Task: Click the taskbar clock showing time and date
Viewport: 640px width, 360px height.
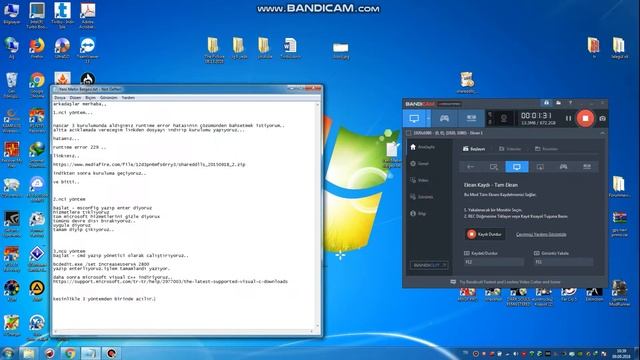Action: (621, 353)
